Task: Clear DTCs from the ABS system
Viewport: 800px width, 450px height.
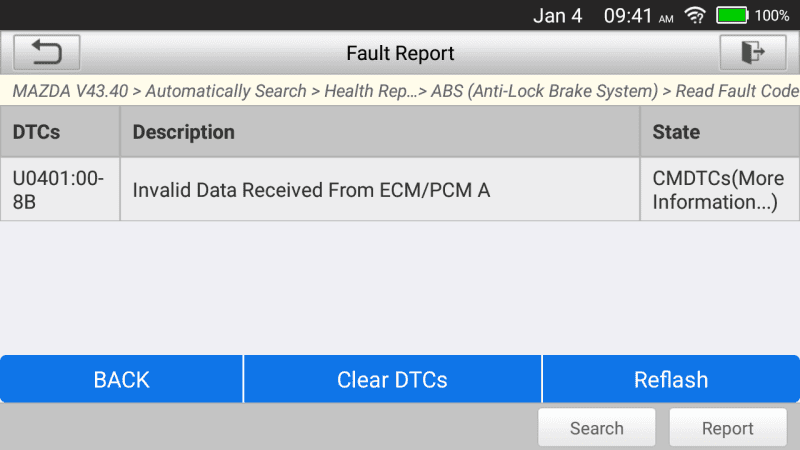Action: (392, 379)
